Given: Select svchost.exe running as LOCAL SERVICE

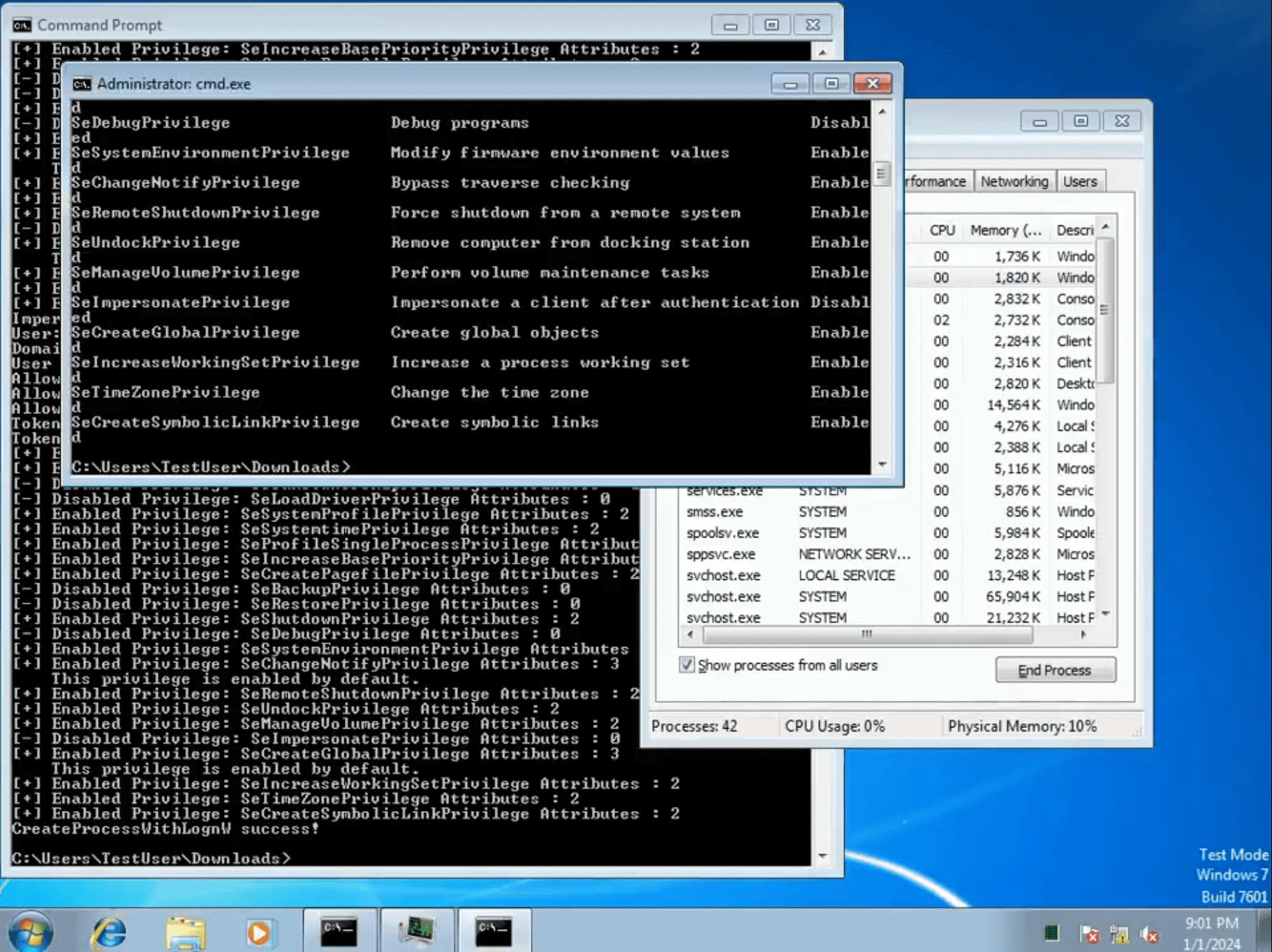Looking at the screenshot, I should (x=887, y=575).
